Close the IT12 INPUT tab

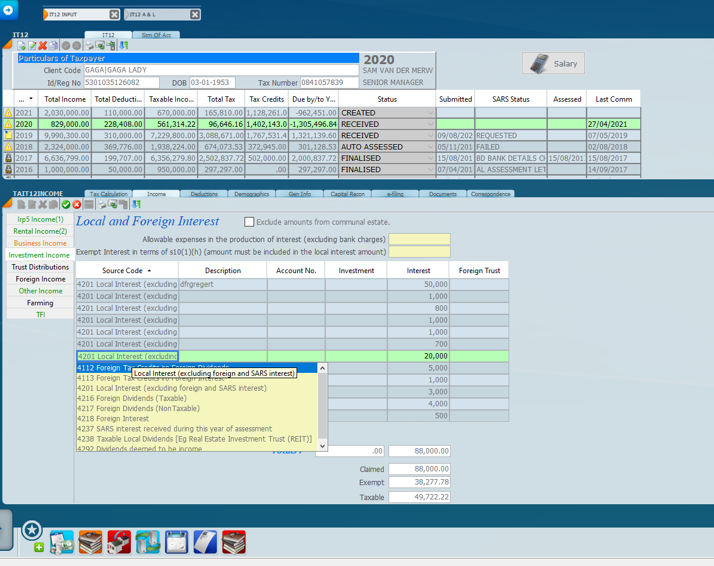click(x=113, y=15)
